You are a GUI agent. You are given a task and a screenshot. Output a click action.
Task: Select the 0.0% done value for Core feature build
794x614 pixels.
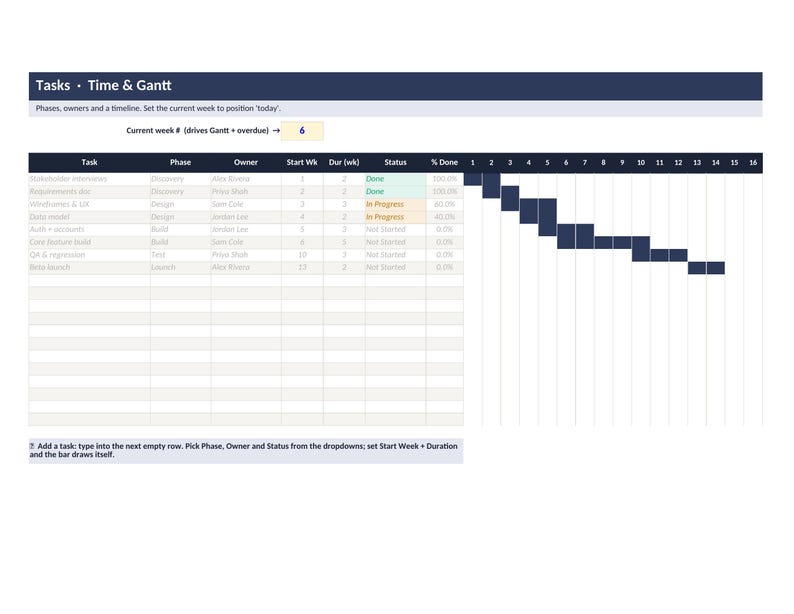pyautogui.click(x=445, y=242)
